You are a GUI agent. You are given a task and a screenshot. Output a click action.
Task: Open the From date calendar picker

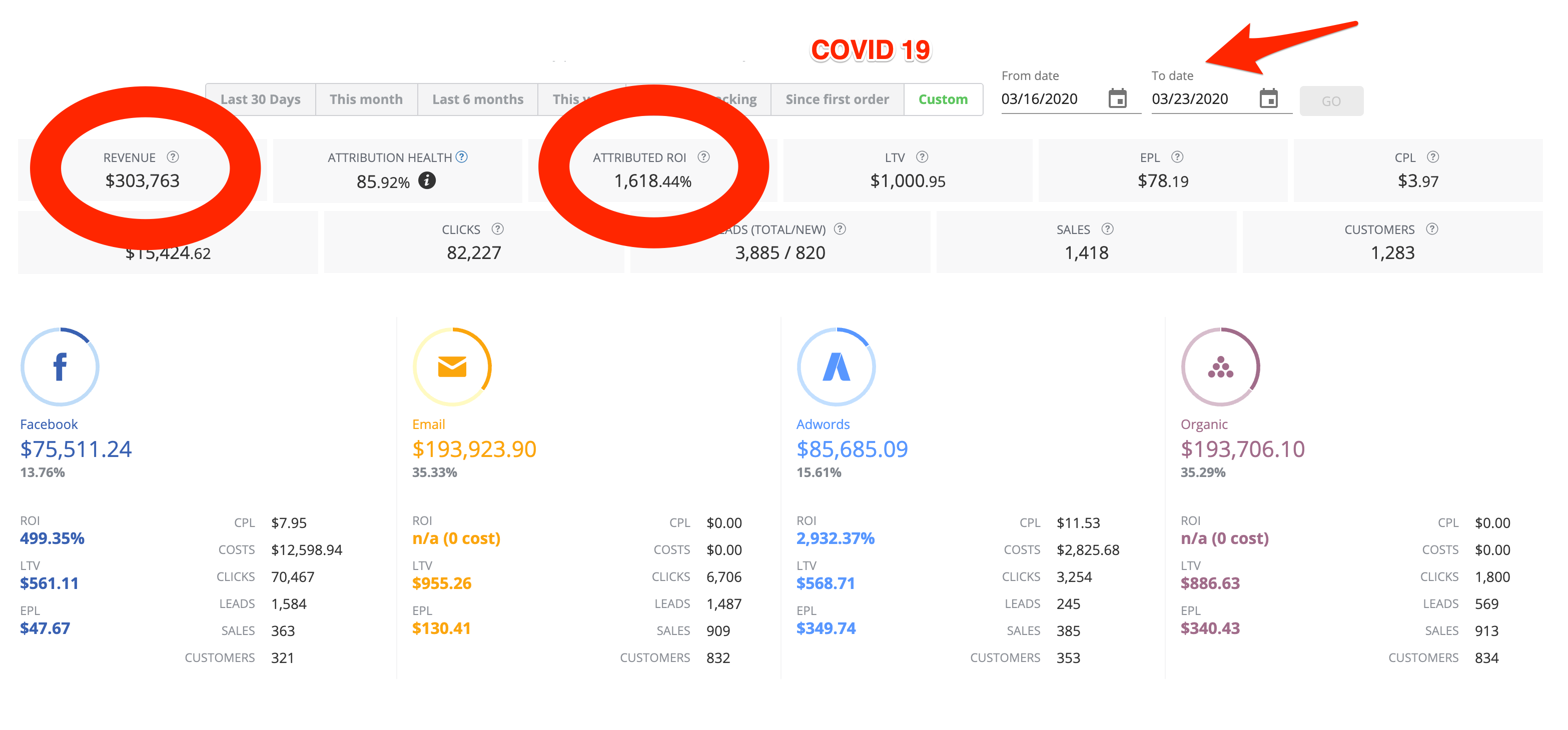1117,98
